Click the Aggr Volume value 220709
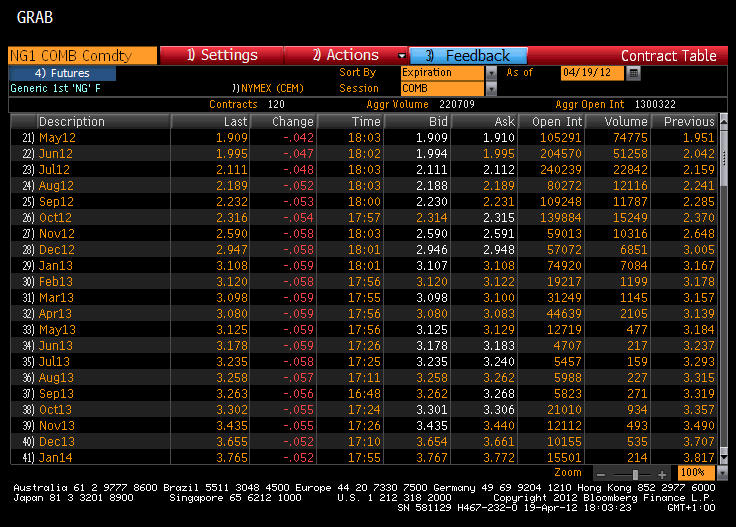 pos(457,104)
